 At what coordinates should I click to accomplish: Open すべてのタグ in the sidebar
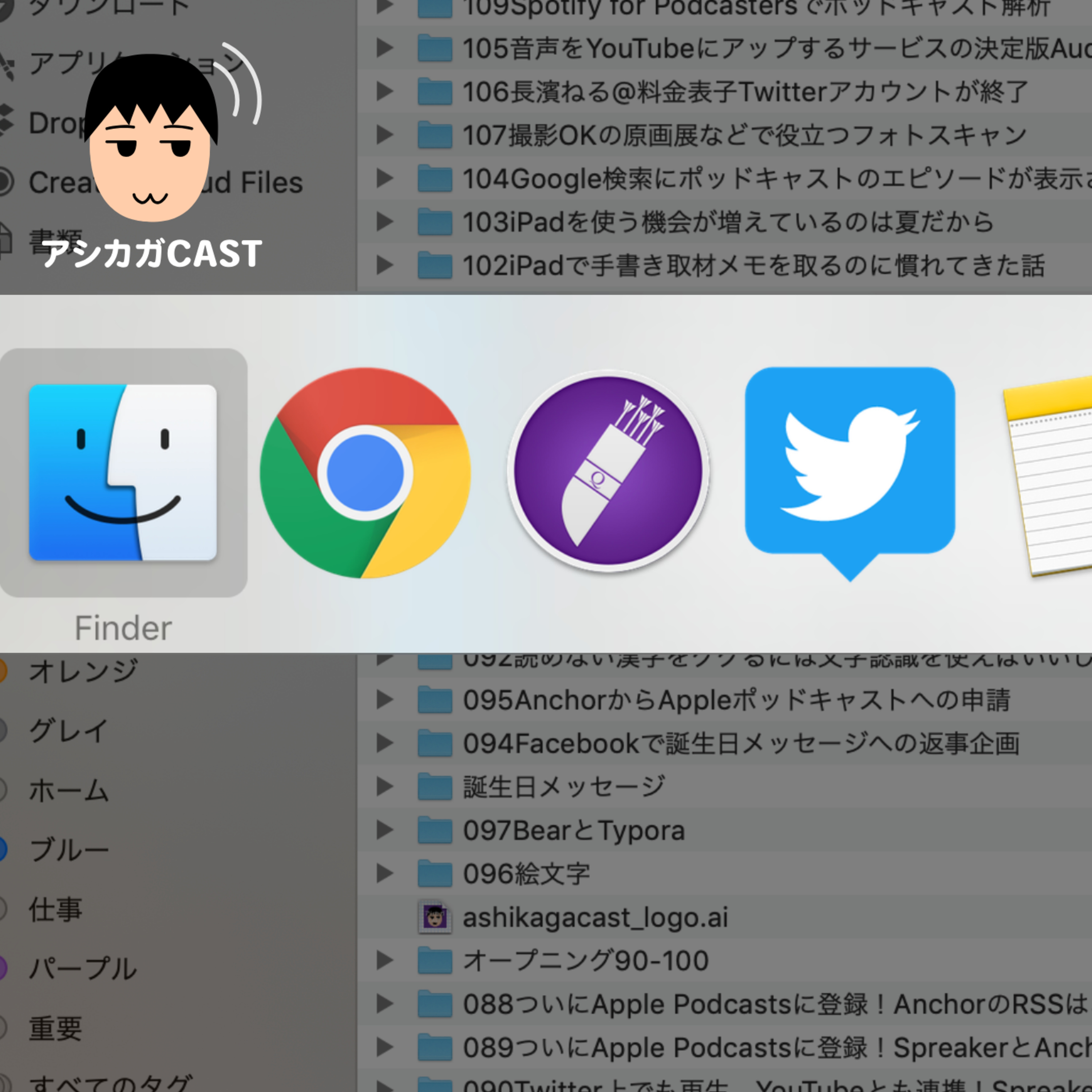[x=110, y=1083]
